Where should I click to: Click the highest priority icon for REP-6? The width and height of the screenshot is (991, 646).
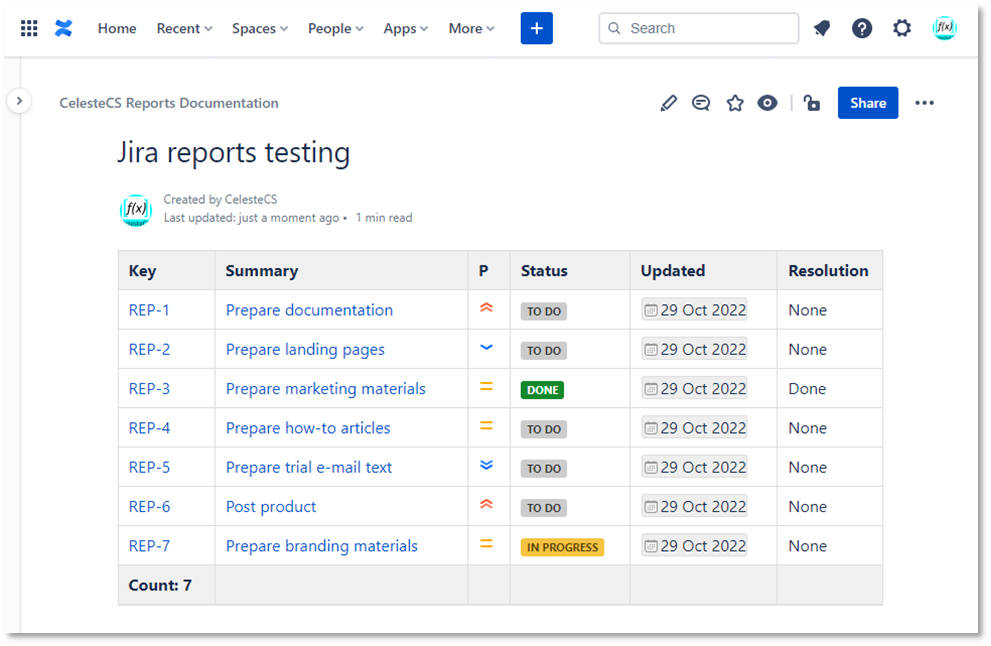486,504
